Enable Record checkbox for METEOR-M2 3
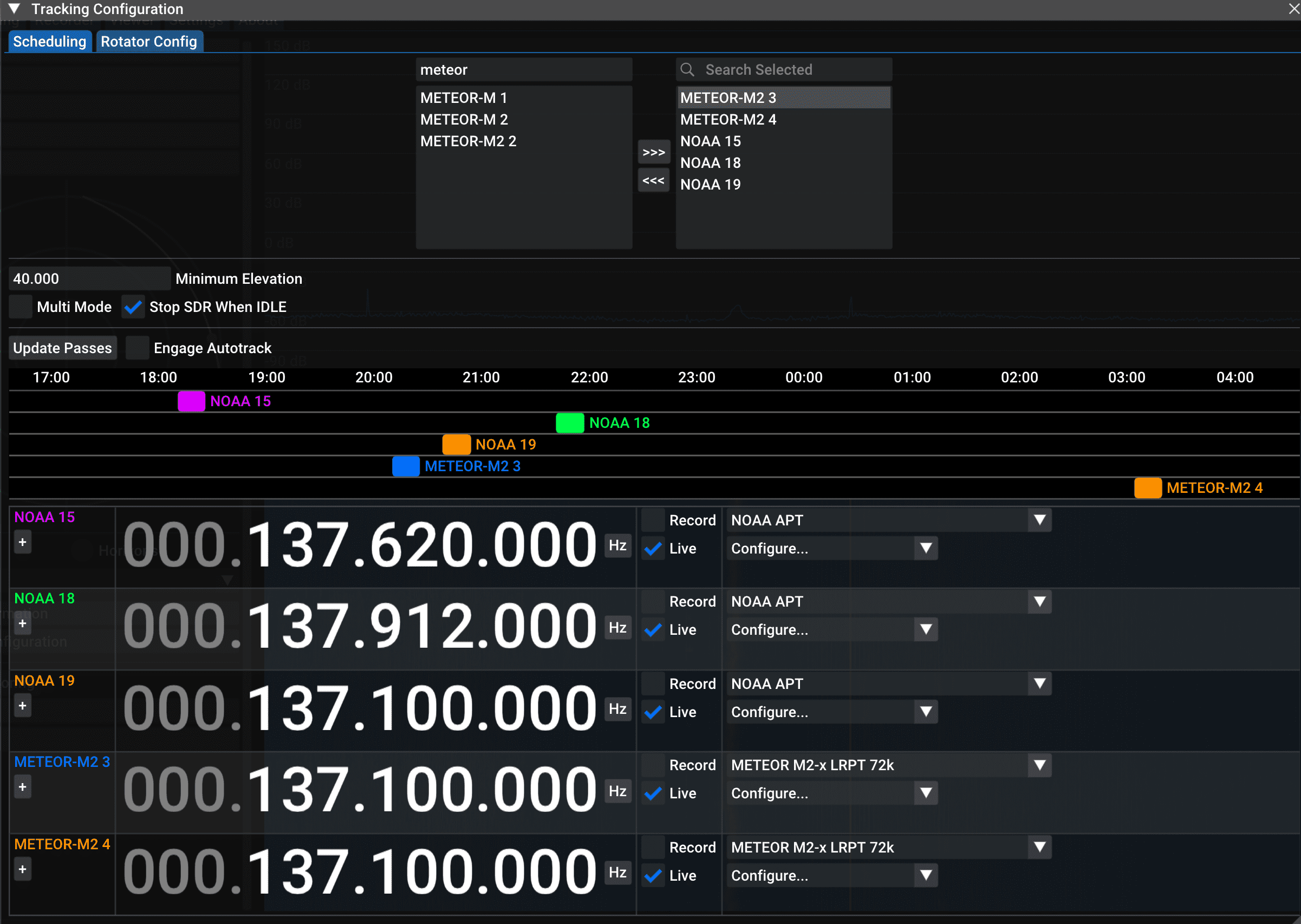Image resolution: width=1301 pixels, height=924 pixels. click(653, 766)
